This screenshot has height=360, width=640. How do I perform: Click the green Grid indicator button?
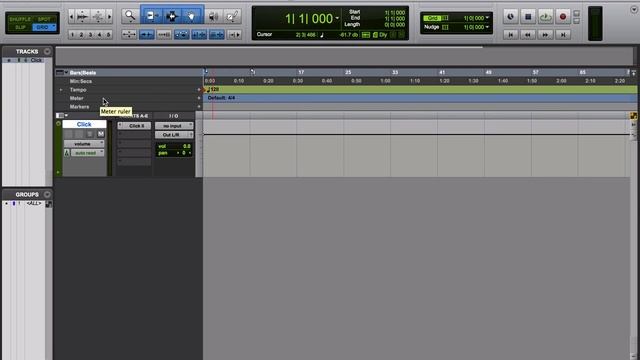click(x=432, y=18)
